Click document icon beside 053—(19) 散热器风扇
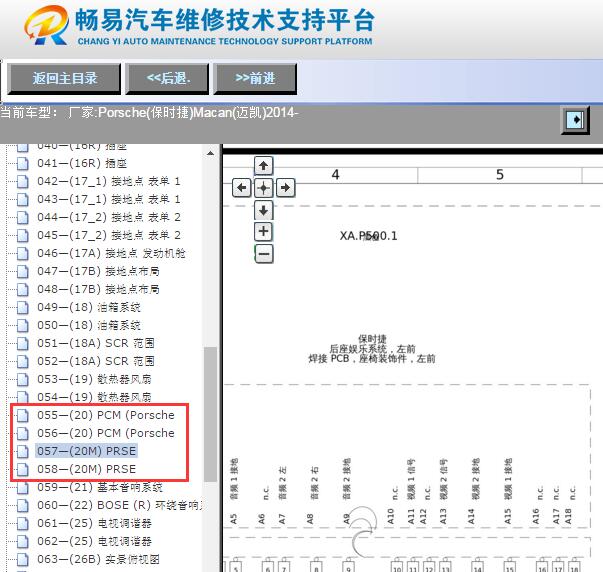This screenshot has height=572, width=603. click(23, 379)
